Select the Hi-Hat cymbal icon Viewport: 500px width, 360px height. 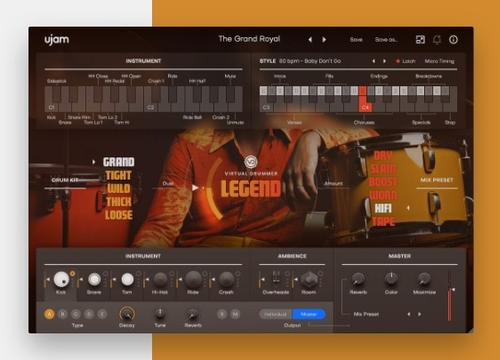coord(160,279)
